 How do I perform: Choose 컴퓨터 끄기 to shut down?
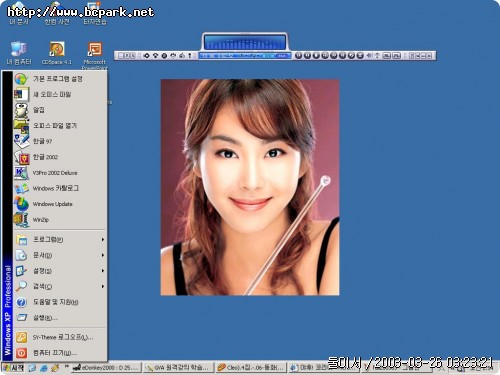click(60, 353)
